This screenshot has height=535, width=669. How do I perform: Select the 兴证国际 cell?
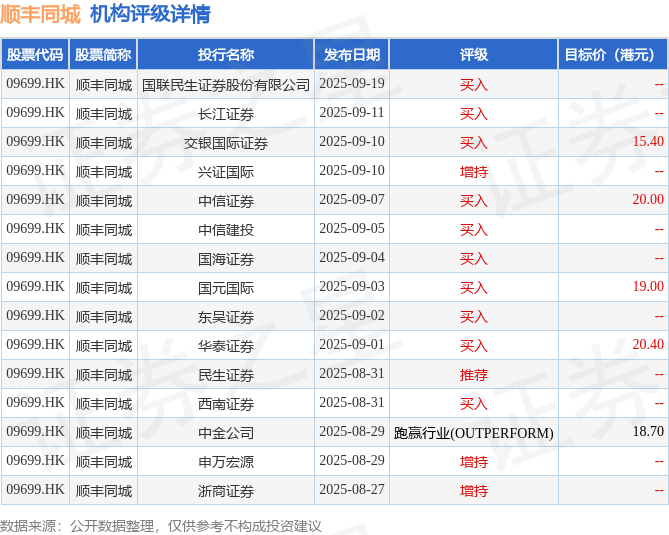tap(226, 172)
